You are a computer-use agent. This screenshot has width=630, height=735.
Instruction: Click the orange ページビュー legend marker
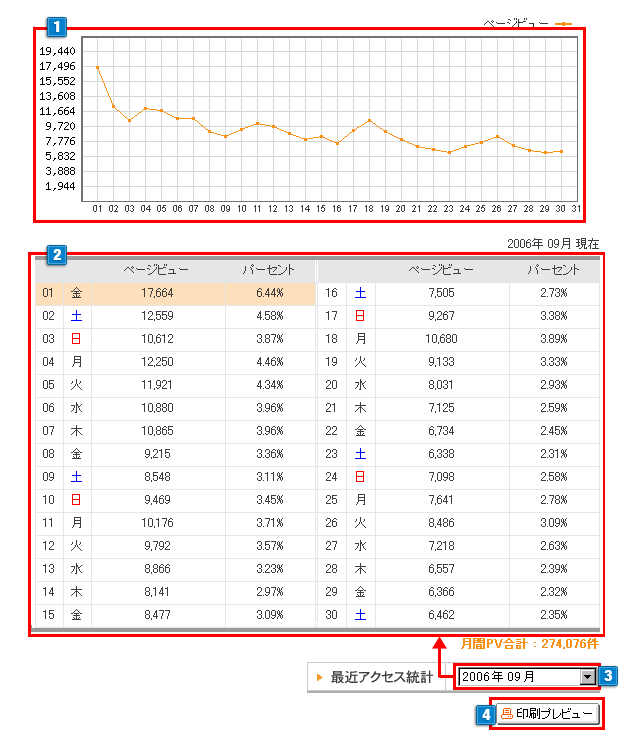(565, 22)
